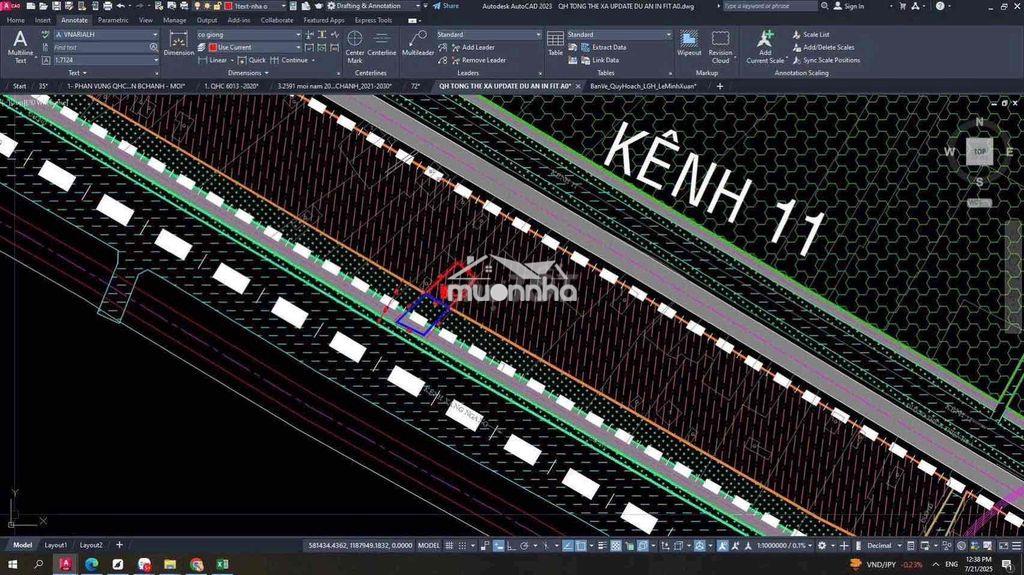
Task: Select the Multiline Text tool
Action: [x=20, y=46]
